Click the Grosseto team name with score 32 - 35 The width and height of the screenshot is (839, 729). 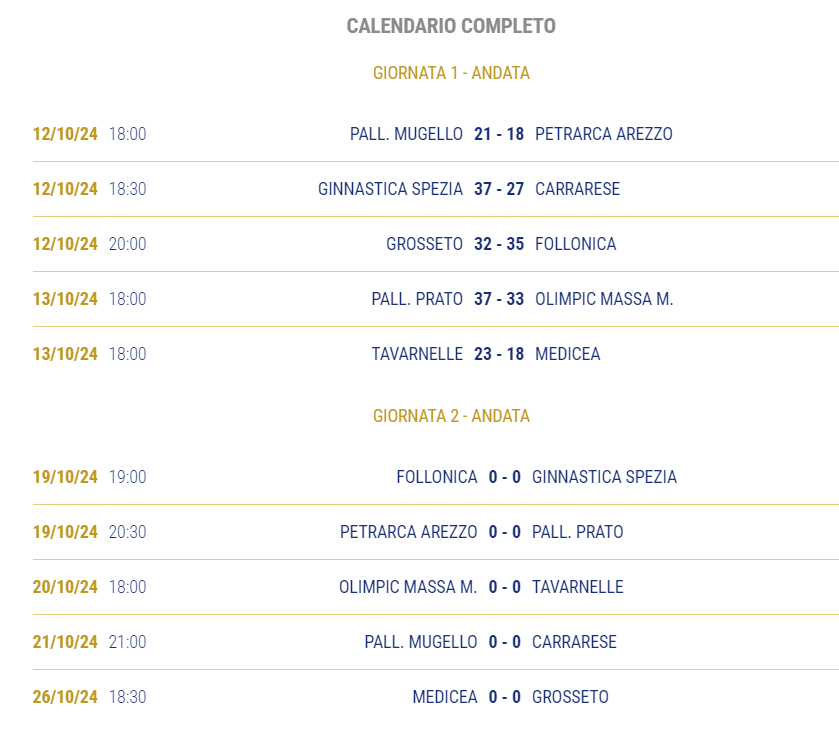(x=424, y=244)
